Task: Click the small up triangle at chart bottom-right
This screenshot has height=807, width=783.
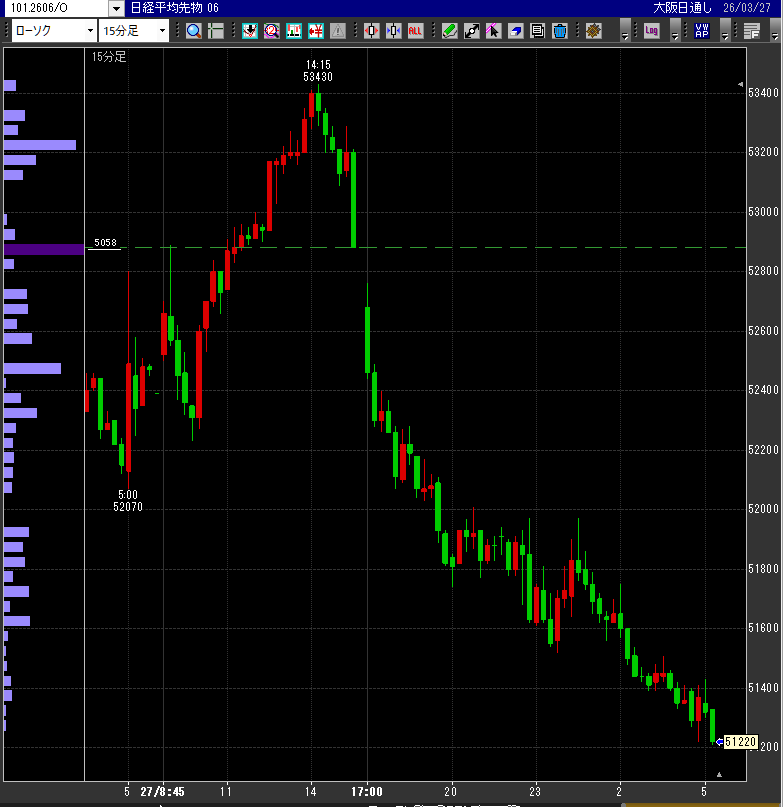Action: point(719,775)
